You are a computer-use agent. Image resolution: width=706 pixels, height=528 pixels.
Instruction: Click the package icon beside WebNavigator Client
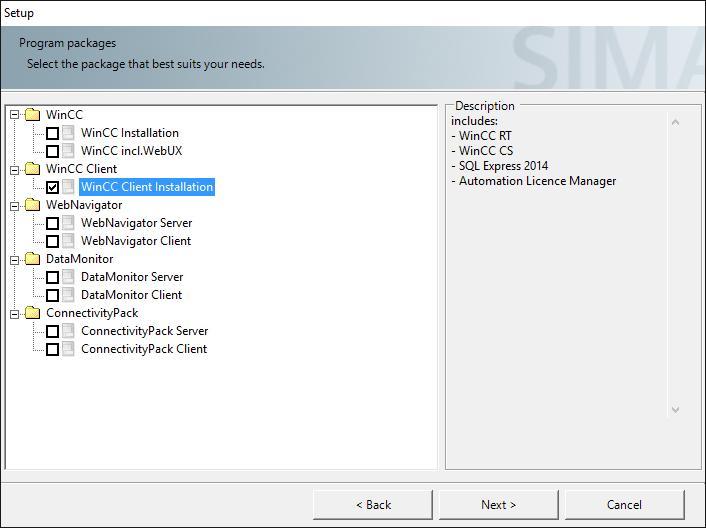pyautogui.click(x=68, y=241)
